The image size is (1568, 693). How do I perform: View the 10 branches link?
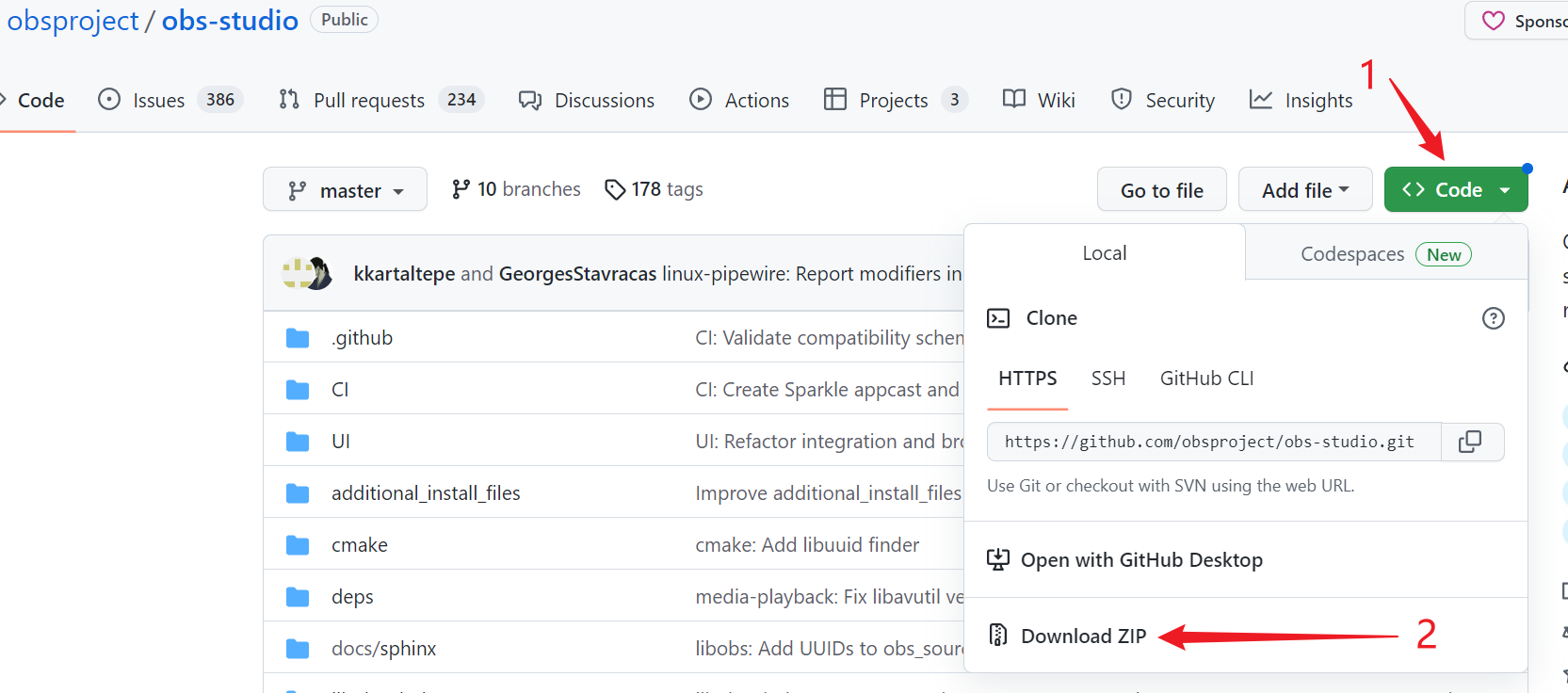tap(516, 189)
